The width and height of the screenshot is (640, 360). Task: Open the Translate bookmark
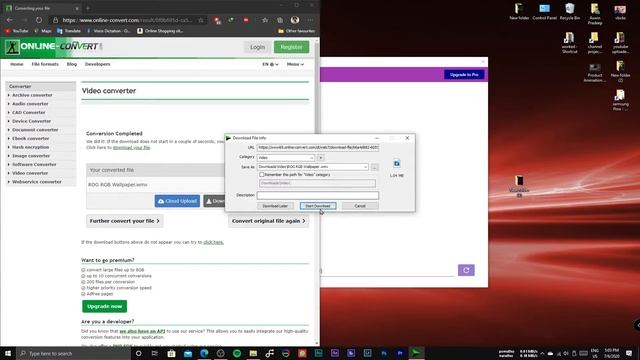click(69, 31)
